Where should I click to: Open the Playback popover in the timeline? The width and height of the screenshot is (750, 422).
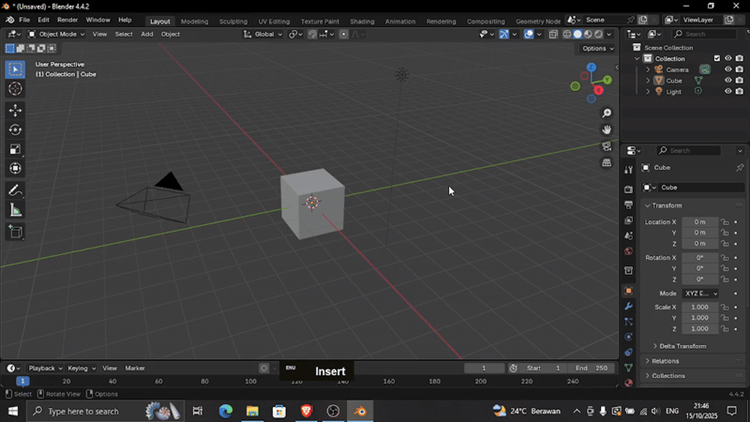[x=44, y=368]
